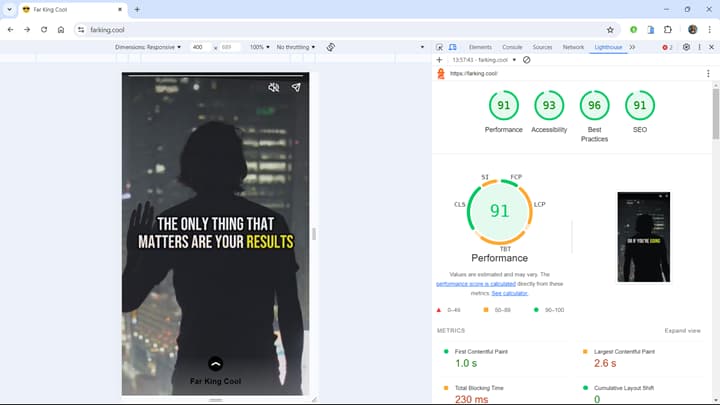The image size is (720, 405).
Task: Switch to the Network tab
Action: pyautogui.click(x=573, y=47)
